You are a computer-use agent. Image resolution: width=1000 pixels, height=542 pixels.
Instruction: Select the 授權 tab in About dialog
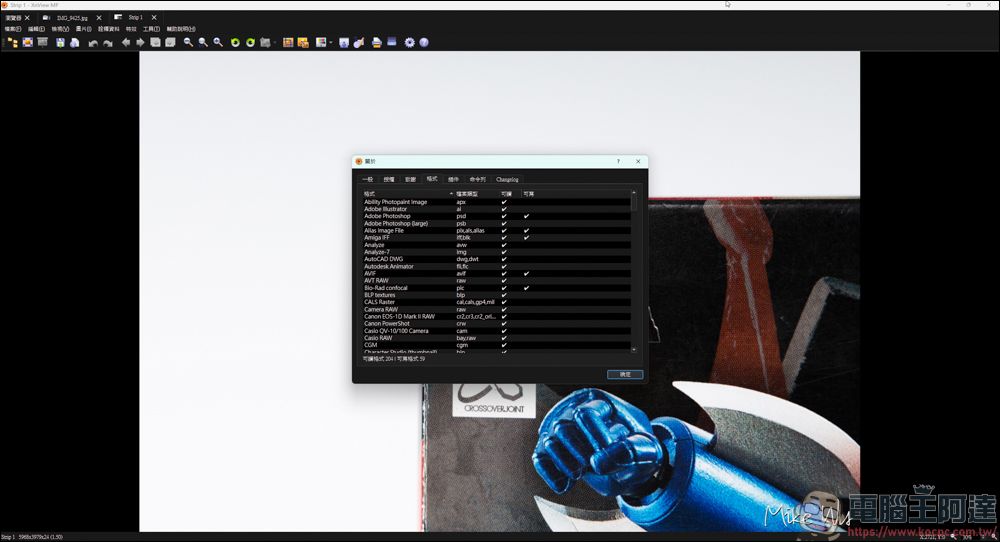click(389, 179)
